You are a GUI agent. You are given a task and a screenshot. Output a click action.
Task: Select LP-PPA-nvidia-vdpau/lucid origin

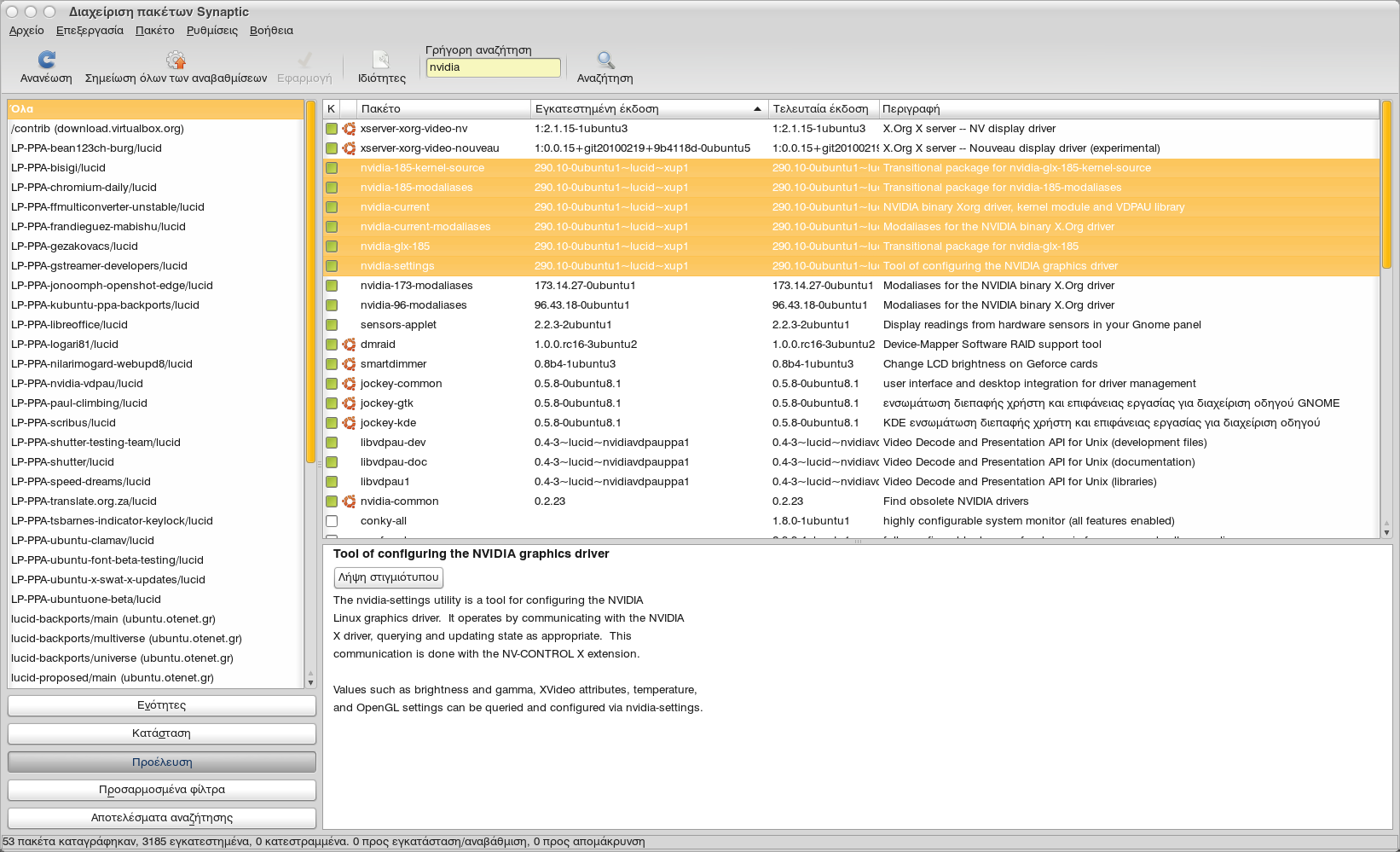(x=155, y=384)
